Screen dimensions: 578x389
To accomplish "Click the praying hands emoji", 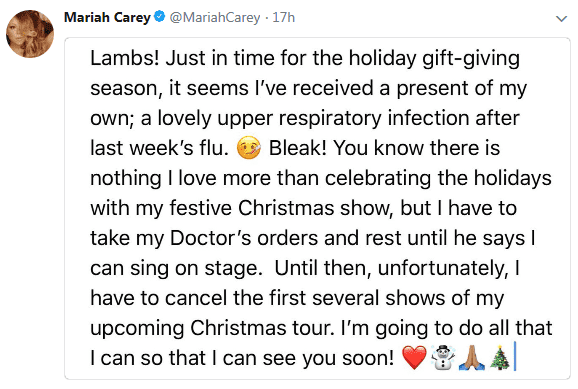I will click(471, 357).
